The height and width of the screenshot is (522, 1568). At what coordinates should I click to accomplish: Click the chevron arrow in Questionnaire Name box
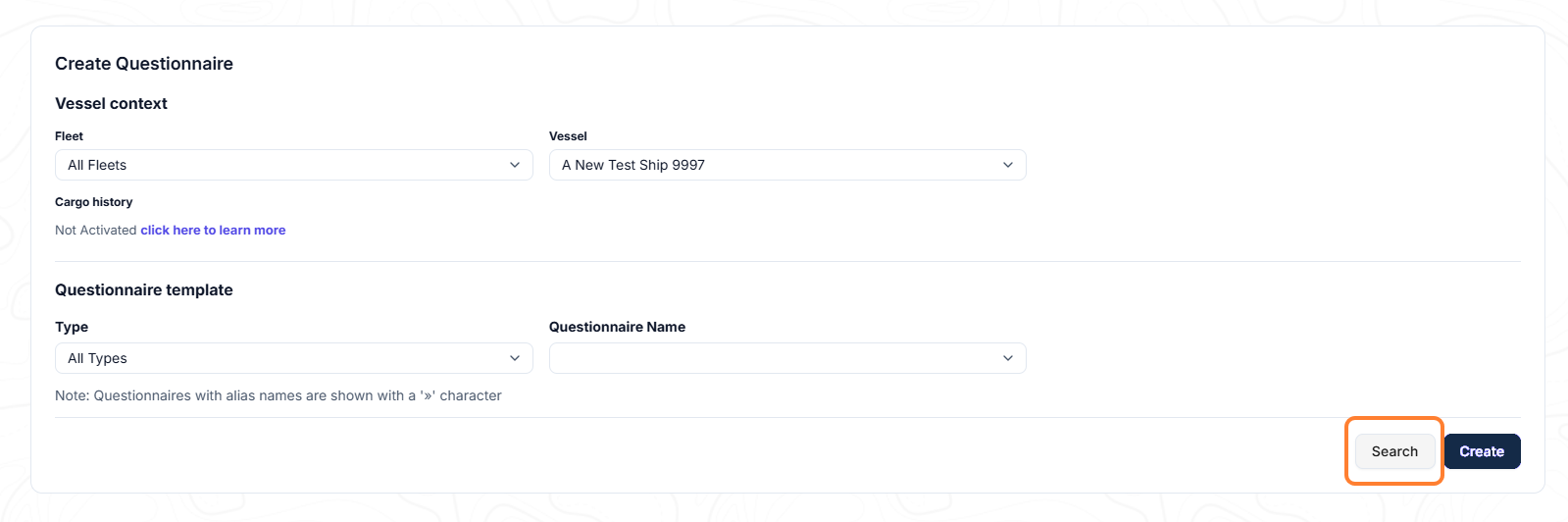(x=1008, y=358)
